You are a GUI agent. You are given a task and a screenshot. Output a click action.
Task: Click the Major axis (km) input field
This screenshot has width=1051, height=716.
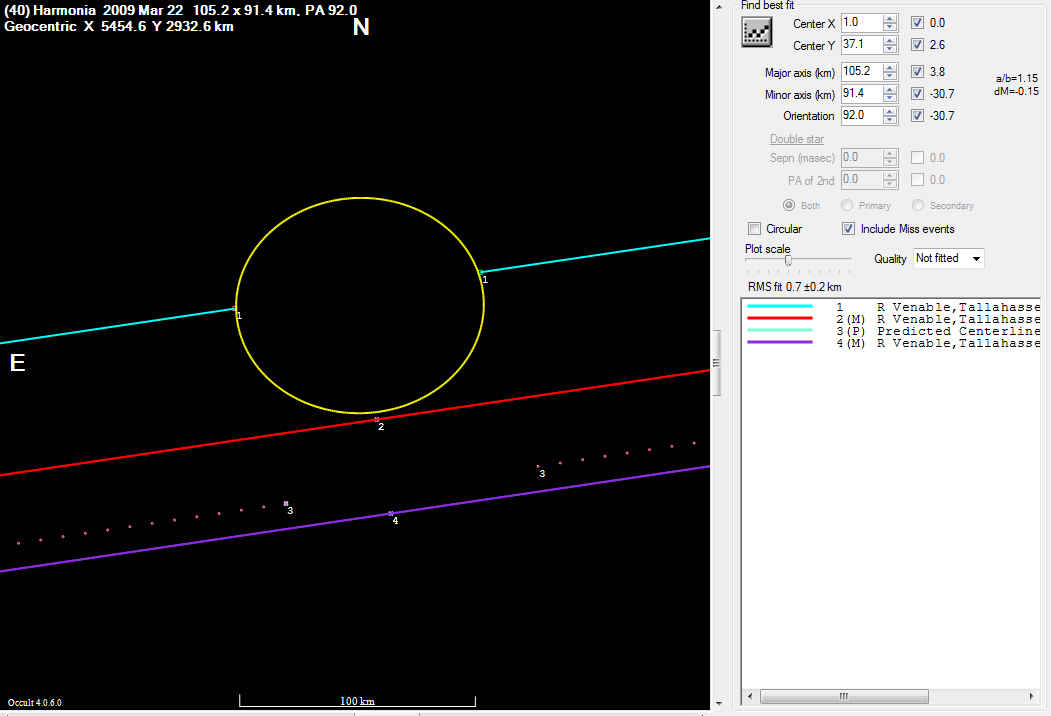pyautogui.click(x=862, y=71)
